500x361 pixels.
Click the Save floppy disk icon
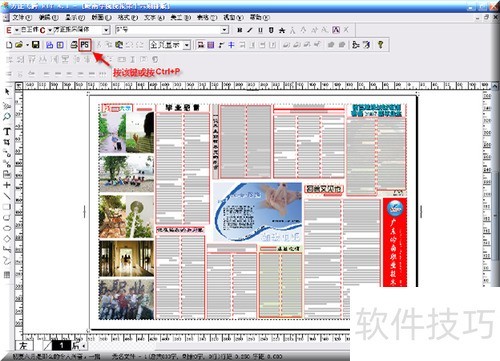tap(36, 45)
